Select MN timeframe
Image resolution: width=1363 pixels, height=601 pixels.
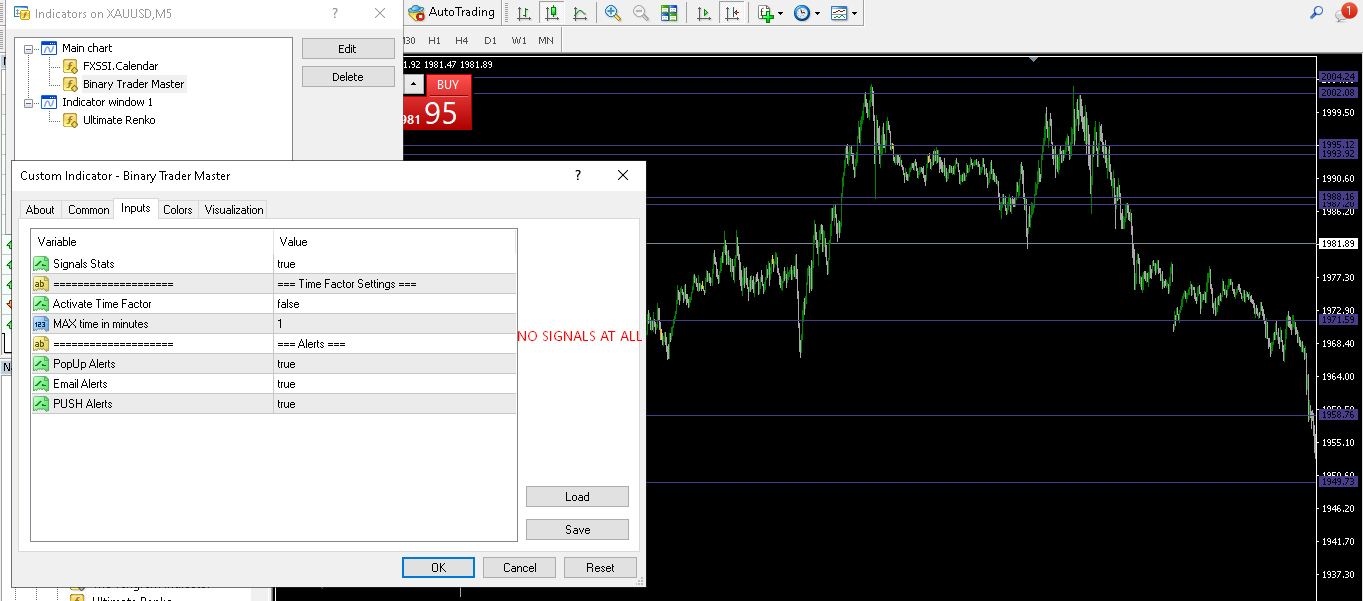click(x=546, y=40)
